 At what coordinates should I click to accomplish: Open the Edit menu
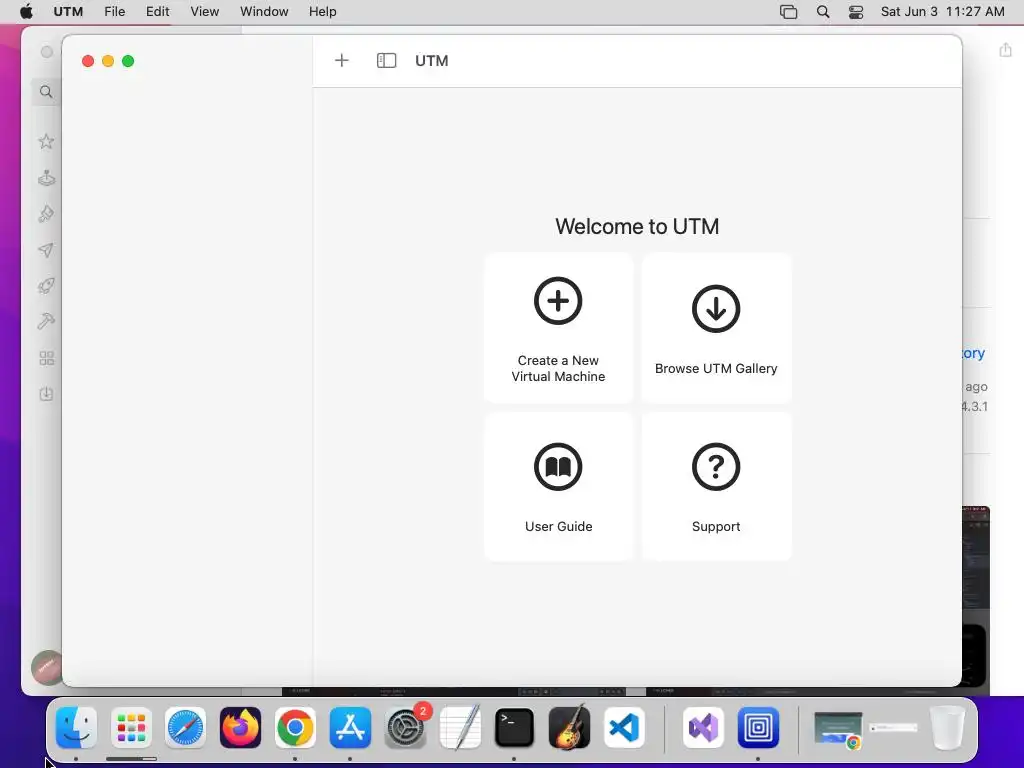tap(157, 12)
